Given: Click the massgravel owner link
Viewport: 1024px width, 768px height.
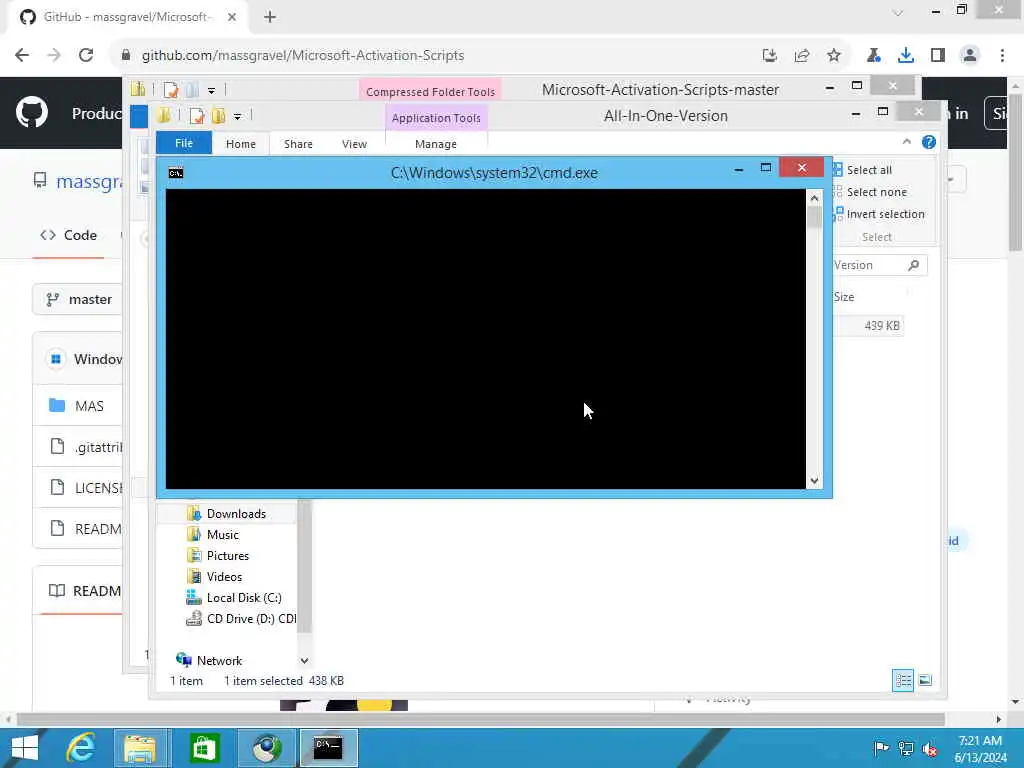Looking at the screenshot, I should (x=89, y=181).
